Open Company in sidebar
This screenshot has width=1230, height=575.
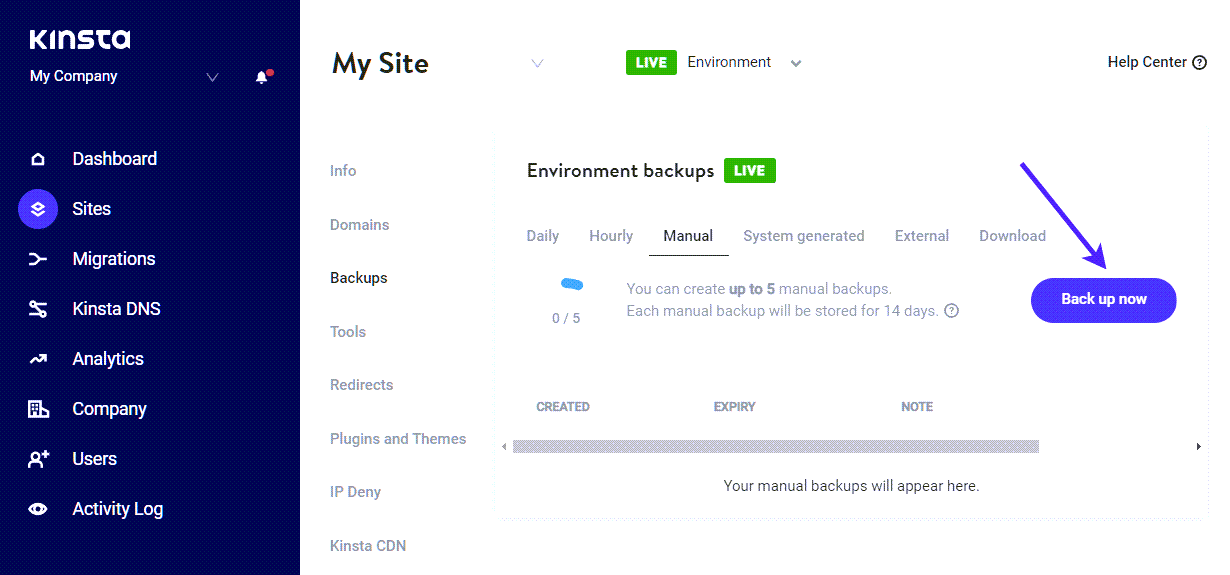(x=110, y=409)
